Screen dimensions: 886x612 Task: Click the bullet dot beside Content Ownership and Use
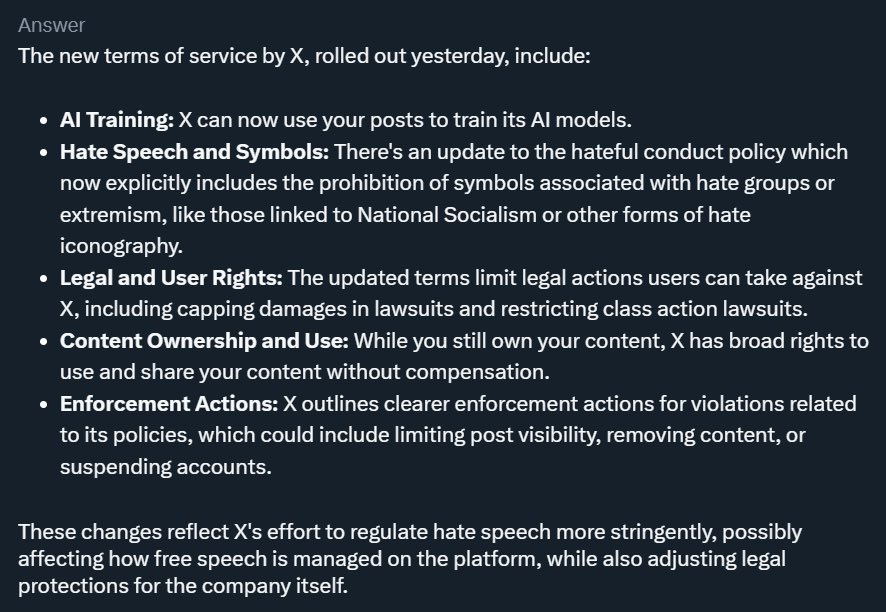coord(44,342)
